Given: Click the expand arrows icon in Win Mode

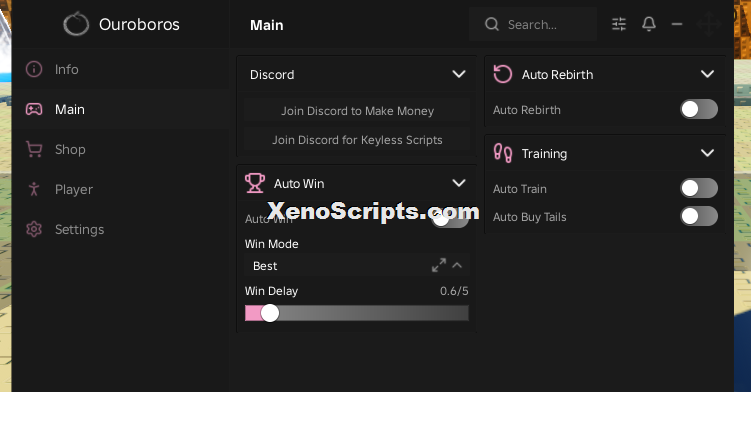Looking at the screenshot, I should (439, 265).
